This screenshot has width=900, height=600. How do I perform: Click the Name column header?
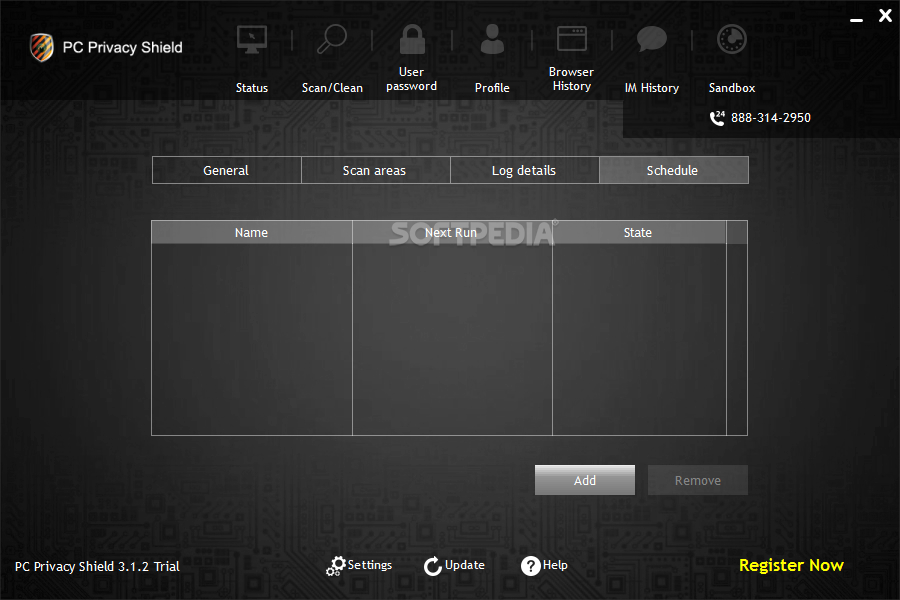(251, 233)
